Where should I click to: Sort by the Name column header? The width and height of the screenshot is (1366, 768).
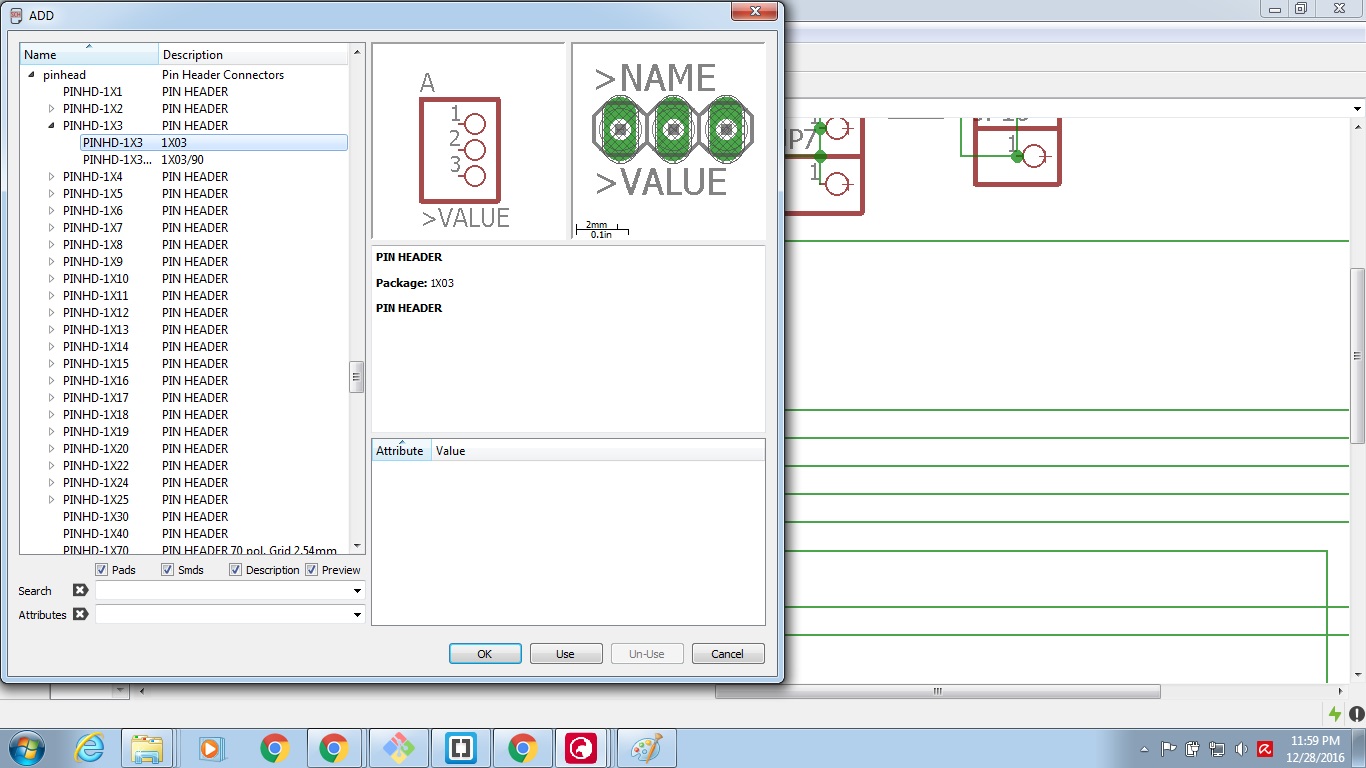89,54
